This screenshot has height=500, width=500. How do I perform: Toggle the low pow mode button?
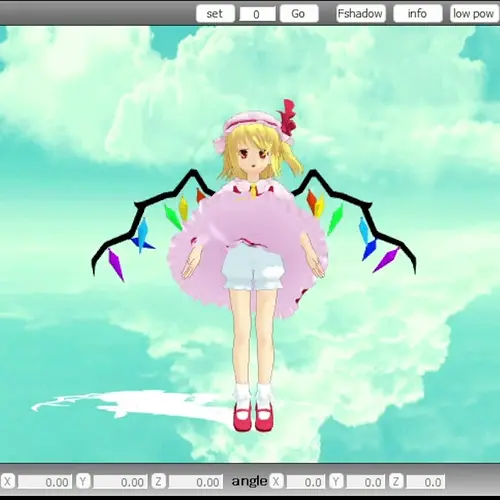click(x=474, y=14)
